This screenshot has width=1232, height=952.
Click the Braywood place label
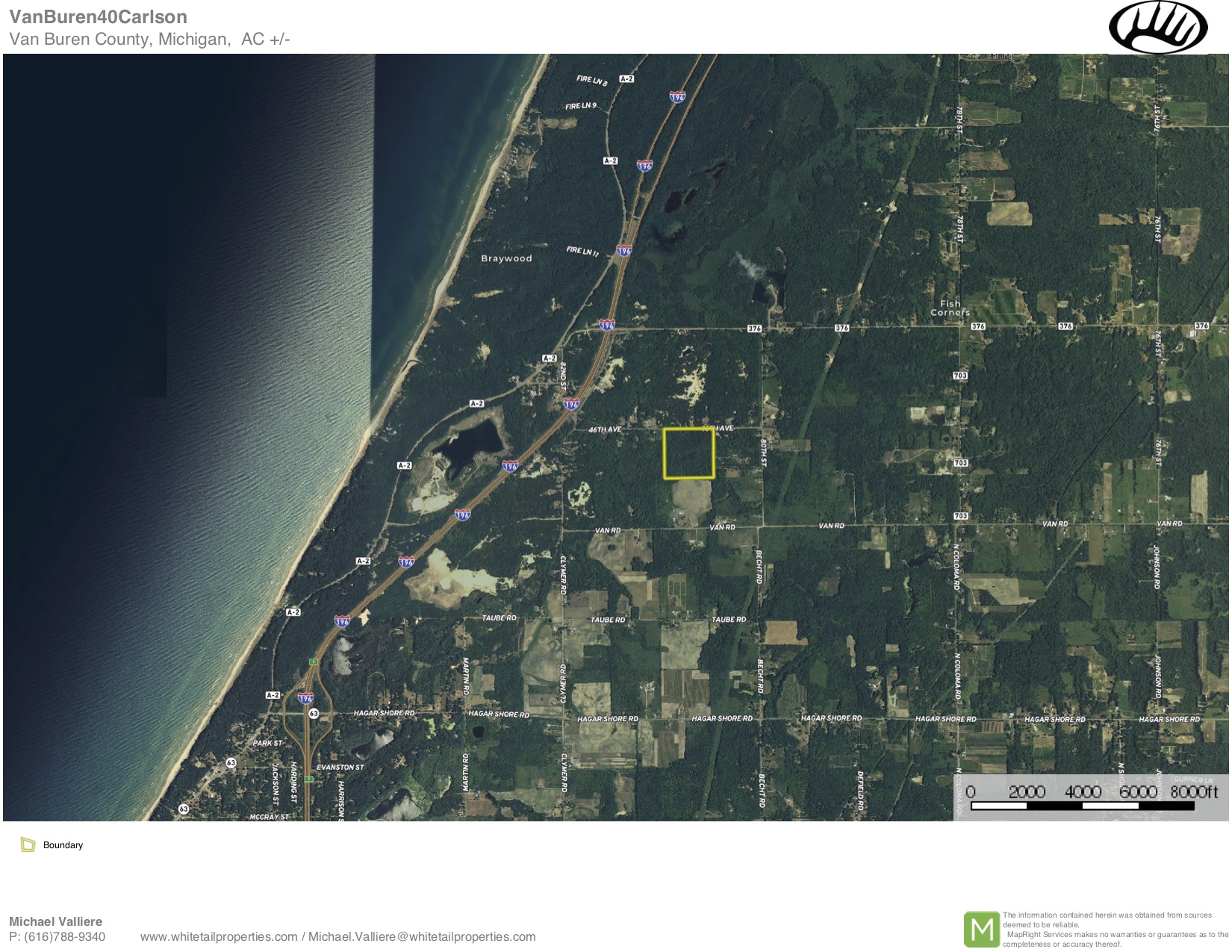pyautogui.click(x=506, y=258)
